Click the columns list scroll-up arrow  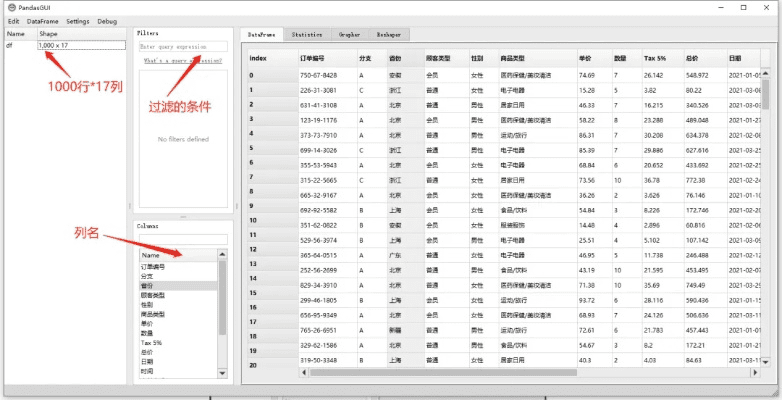point(222,254)
